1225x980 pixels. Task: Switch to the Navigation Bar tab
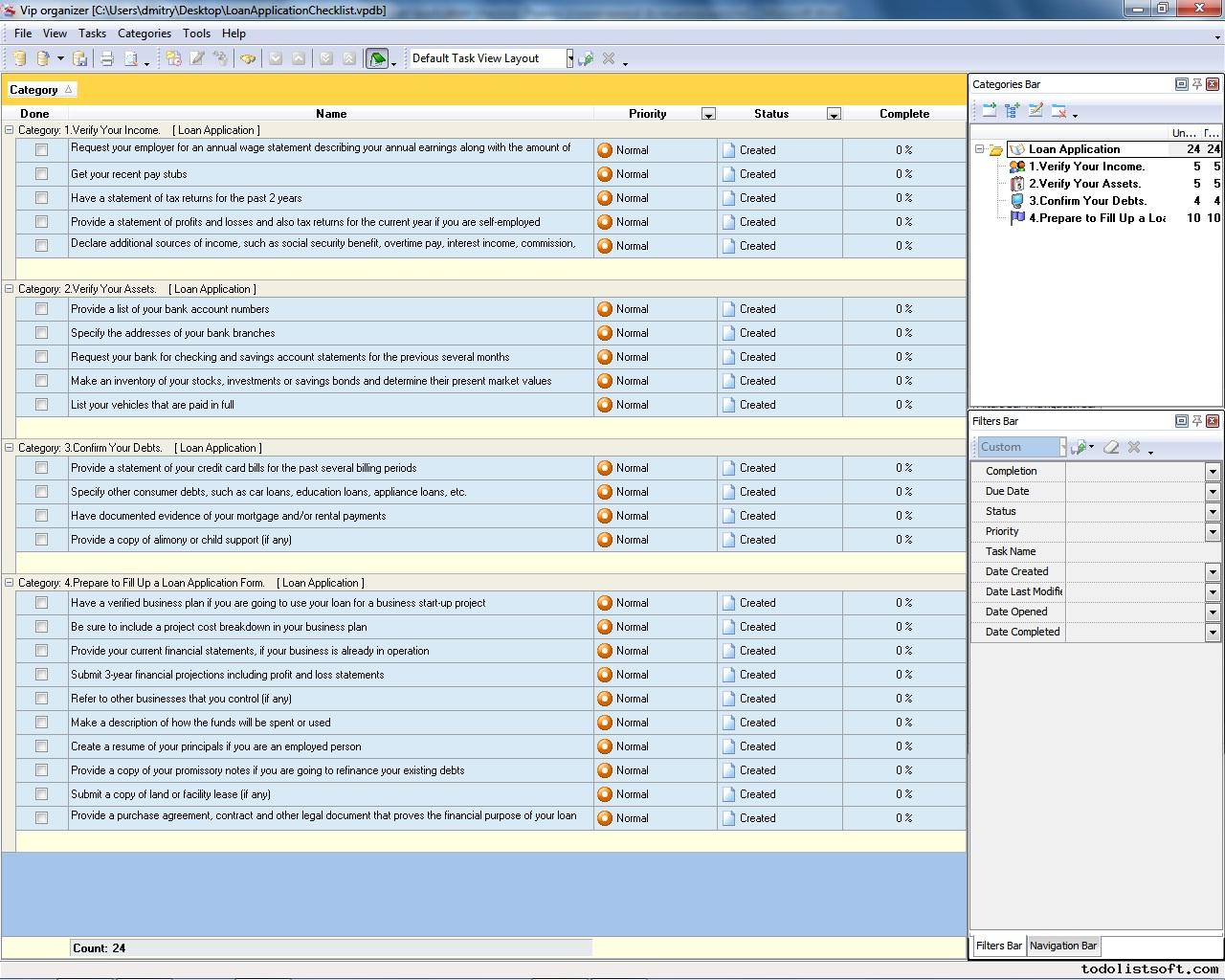1062,946
